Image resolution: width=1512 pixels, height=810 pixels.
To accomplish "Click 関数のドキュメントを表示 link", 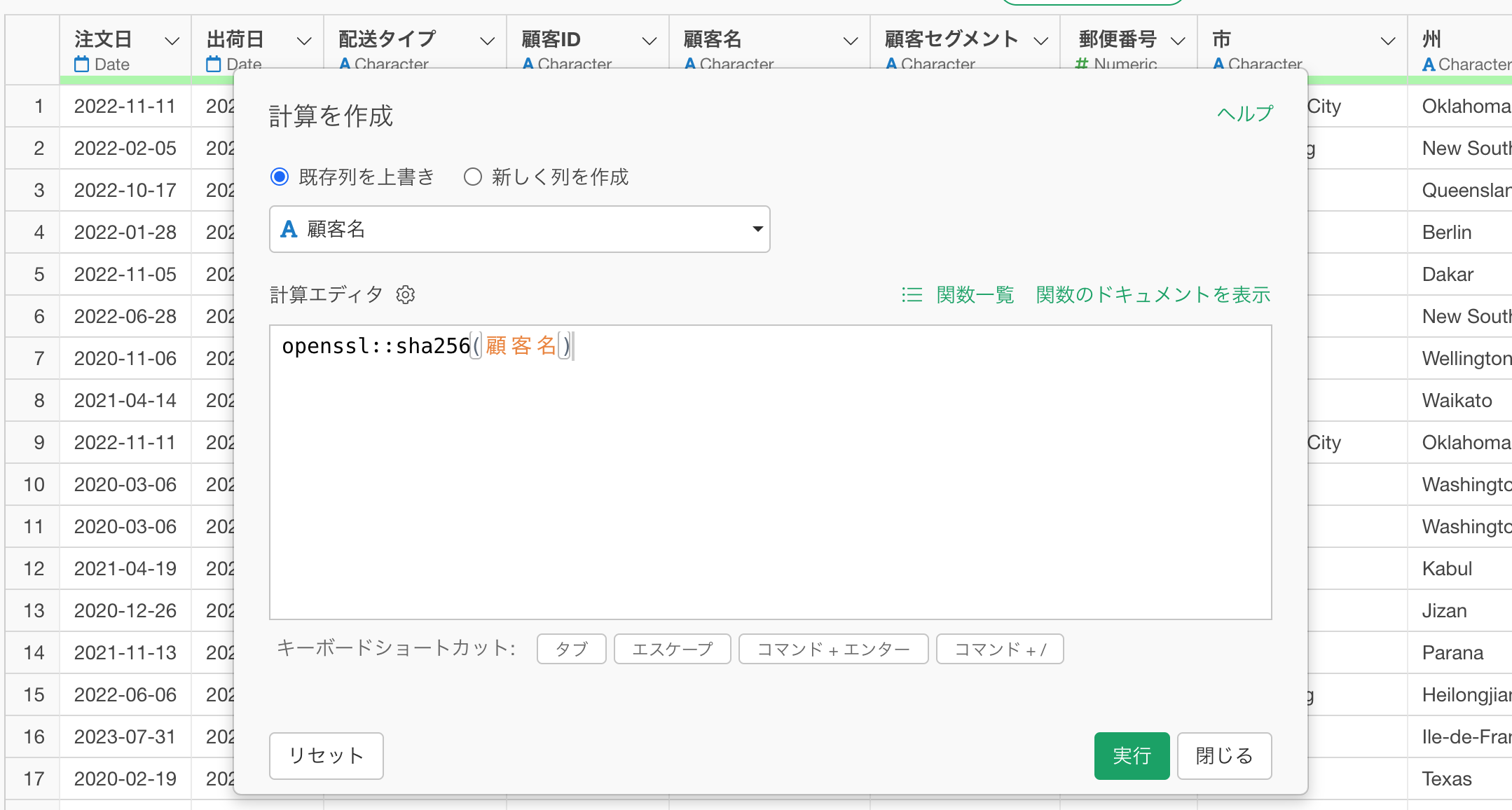I will 1153,295.
